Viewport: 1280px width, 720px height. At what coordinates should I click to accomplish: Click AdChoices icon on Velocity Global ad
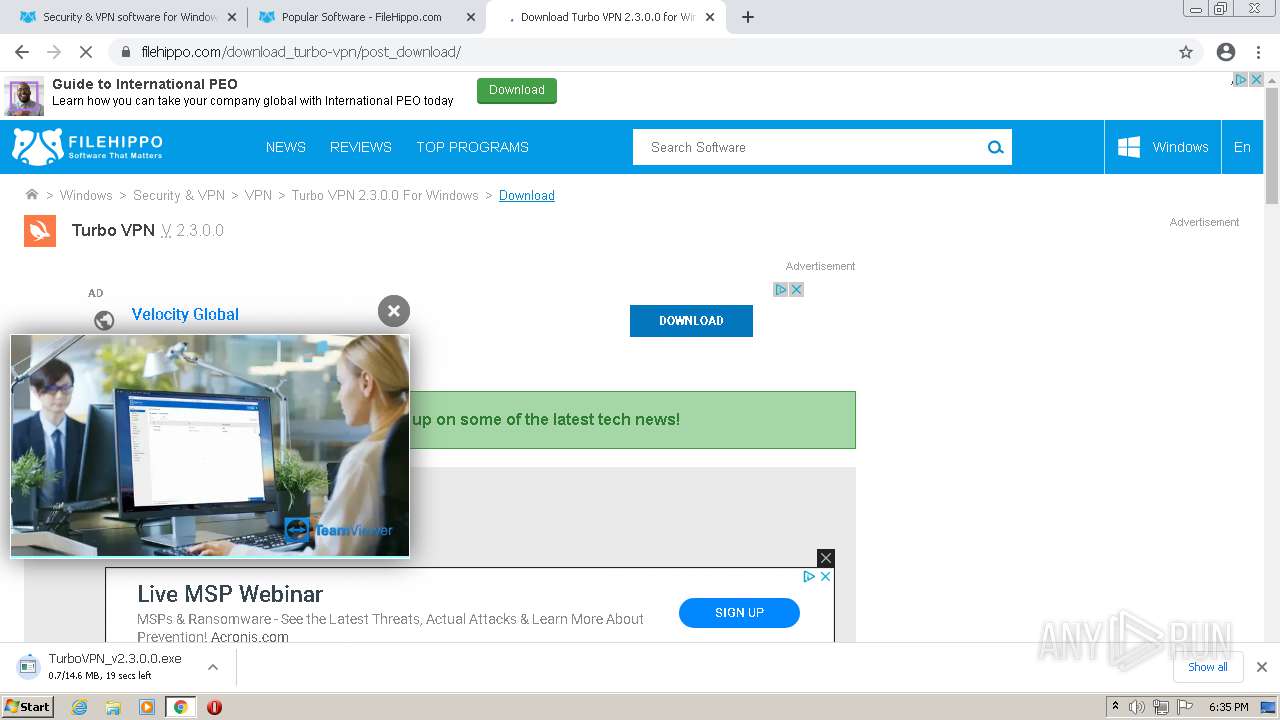click(x=781, y=289)
